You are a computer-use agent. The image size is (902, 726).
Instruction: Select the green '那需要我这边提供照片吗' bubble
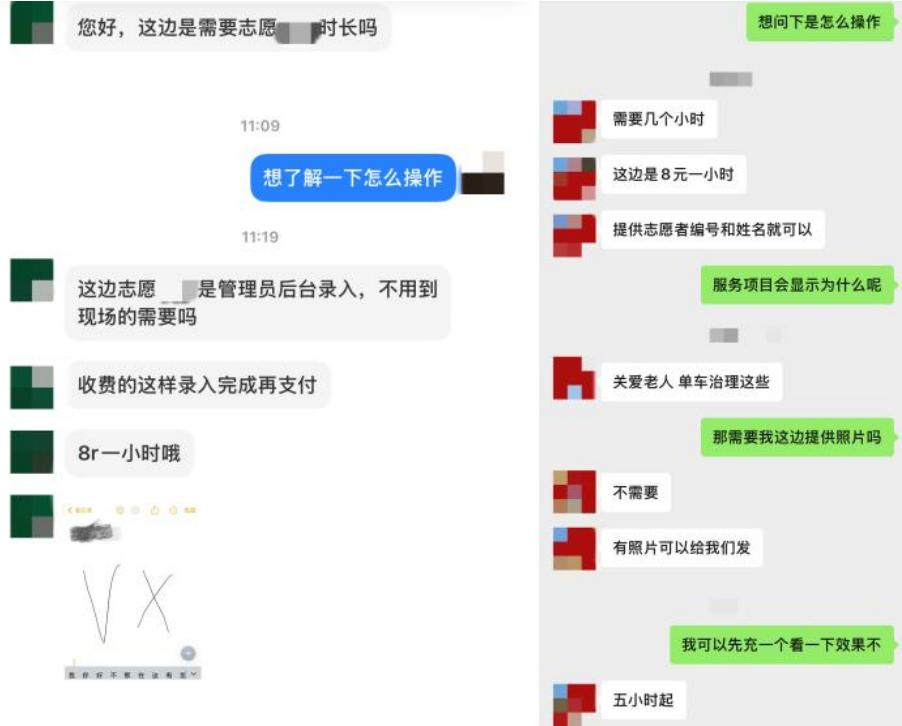pyautogui.click(x=797, y=437)
